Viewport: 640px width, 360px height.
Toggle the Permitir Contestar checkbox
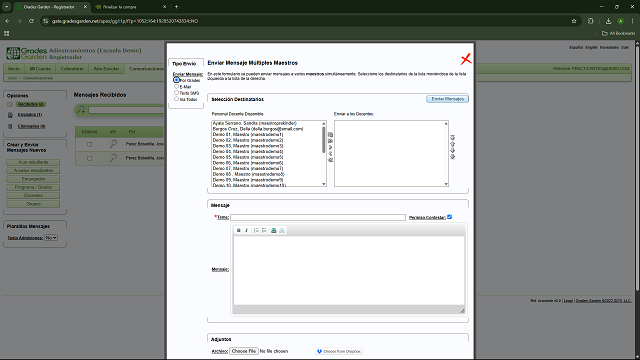pyautogui.click(x=449, y=217)
